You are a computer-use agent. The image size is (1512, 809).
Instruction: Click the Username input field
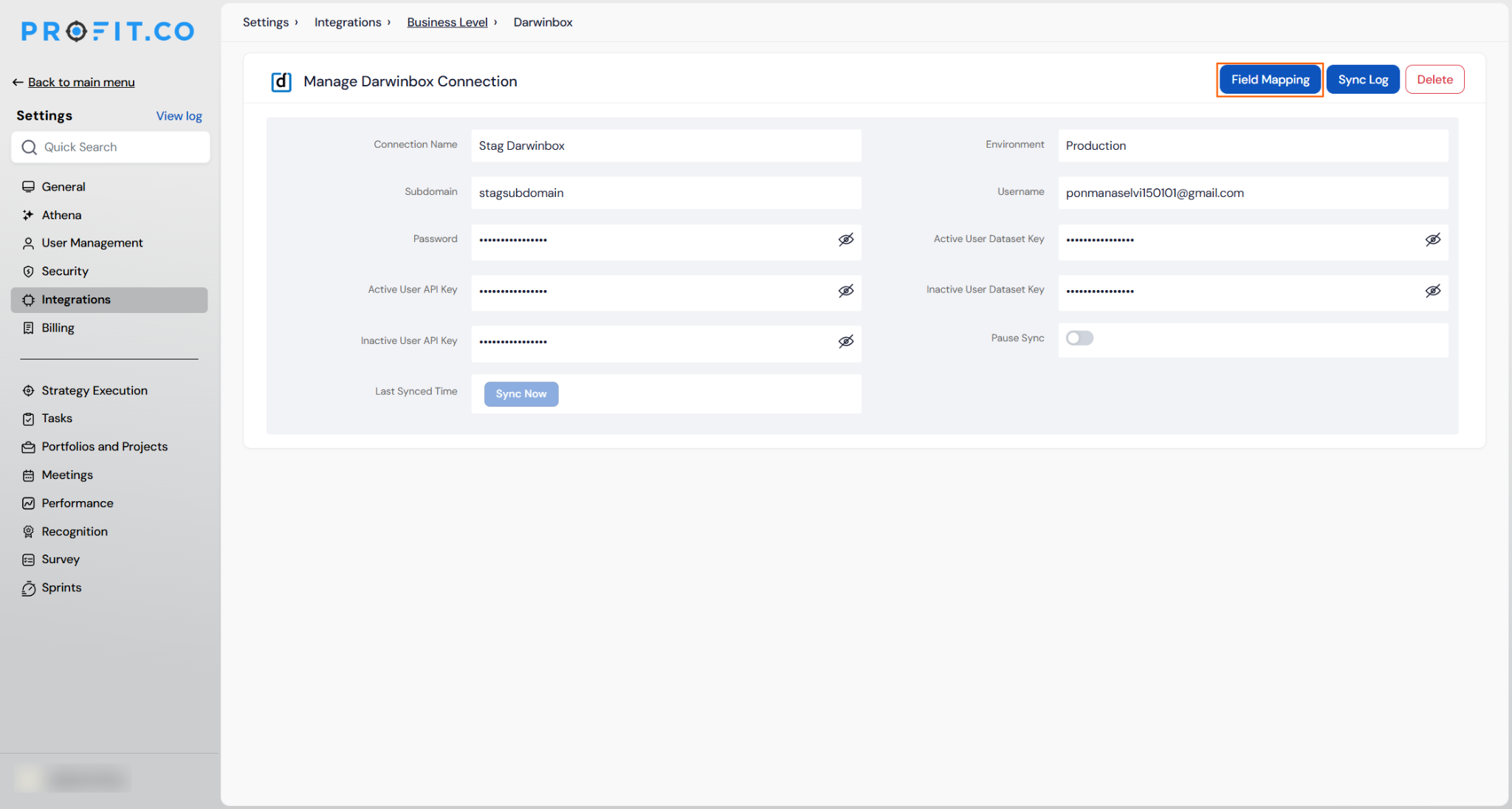(x=1253, y=193)
